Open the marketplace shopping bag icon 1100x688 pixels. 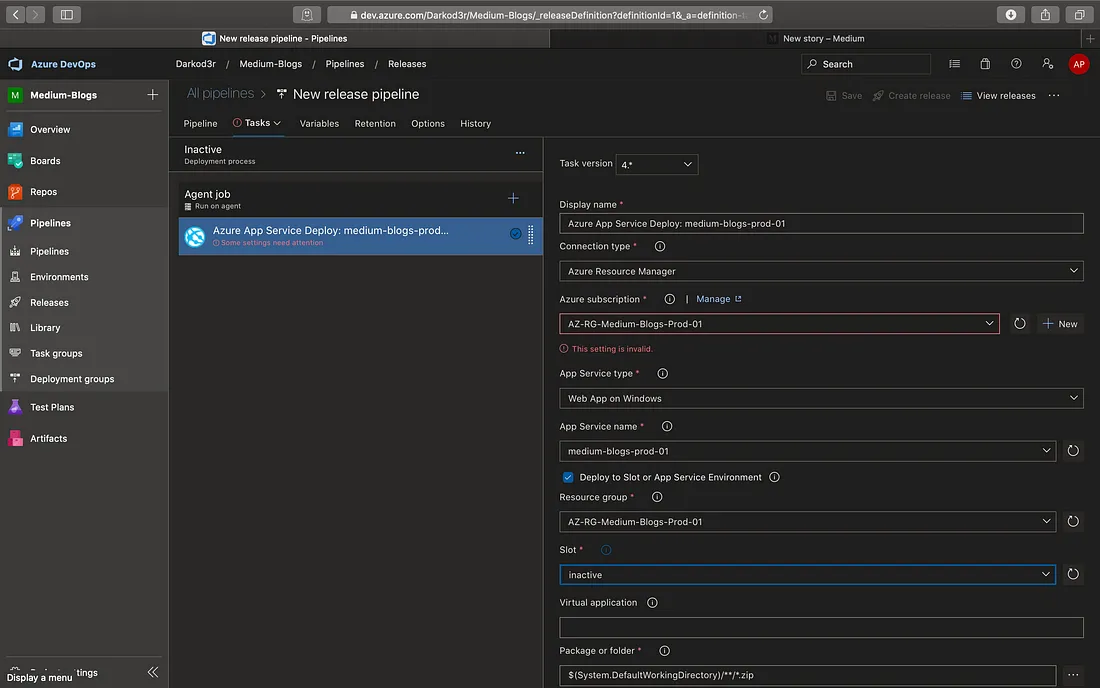point(985,64)
